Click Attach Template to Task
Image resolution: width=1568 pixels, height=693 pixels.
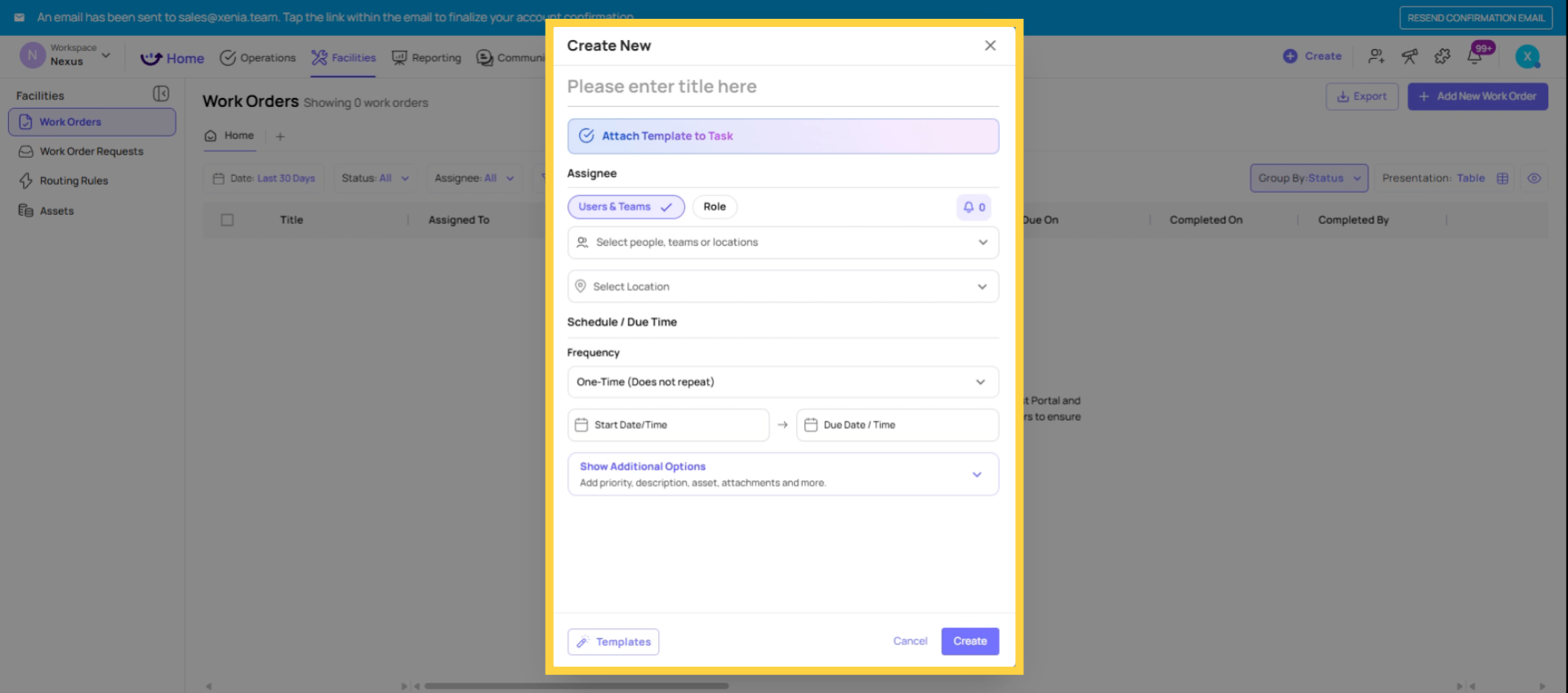(x=782, y=136)
